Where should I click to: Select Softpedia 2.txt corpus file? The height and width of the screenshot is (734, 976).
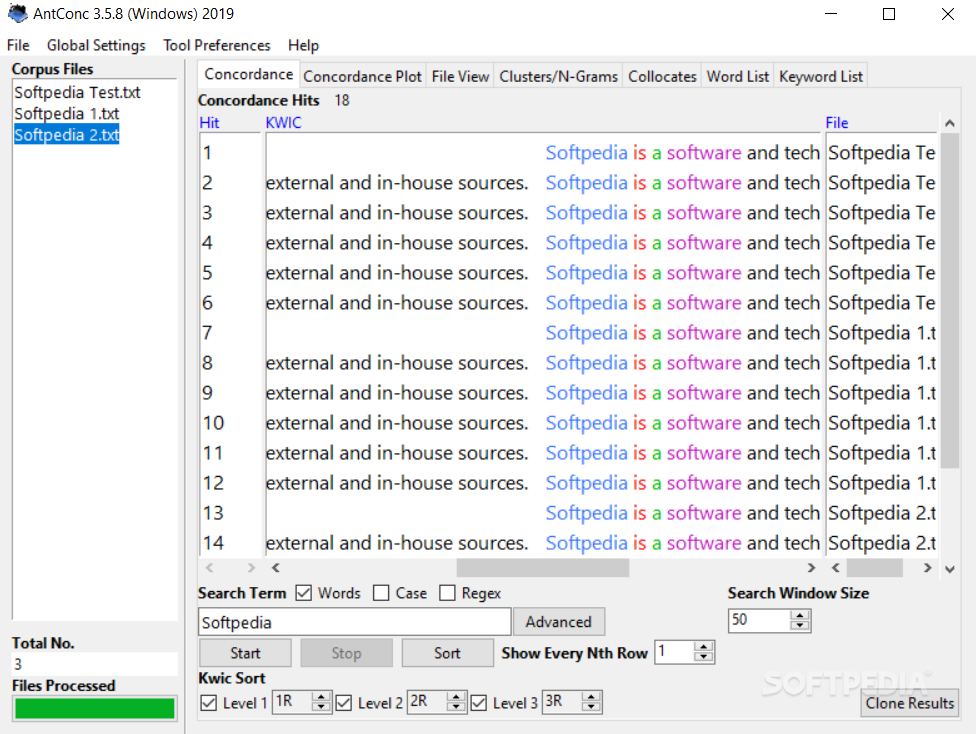coord(67,135)
